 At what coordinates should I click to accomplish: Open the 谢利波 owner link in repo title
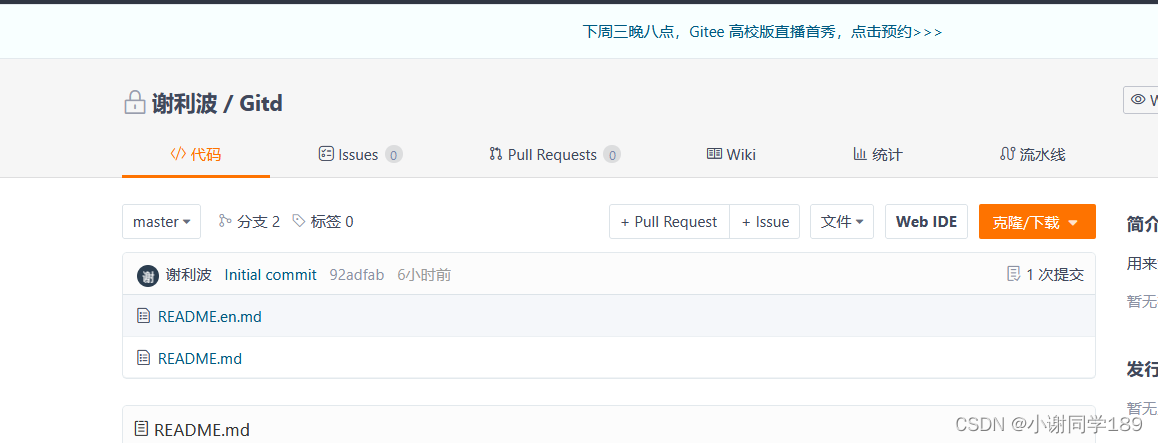pyautogui.click(x=185, y=103)
